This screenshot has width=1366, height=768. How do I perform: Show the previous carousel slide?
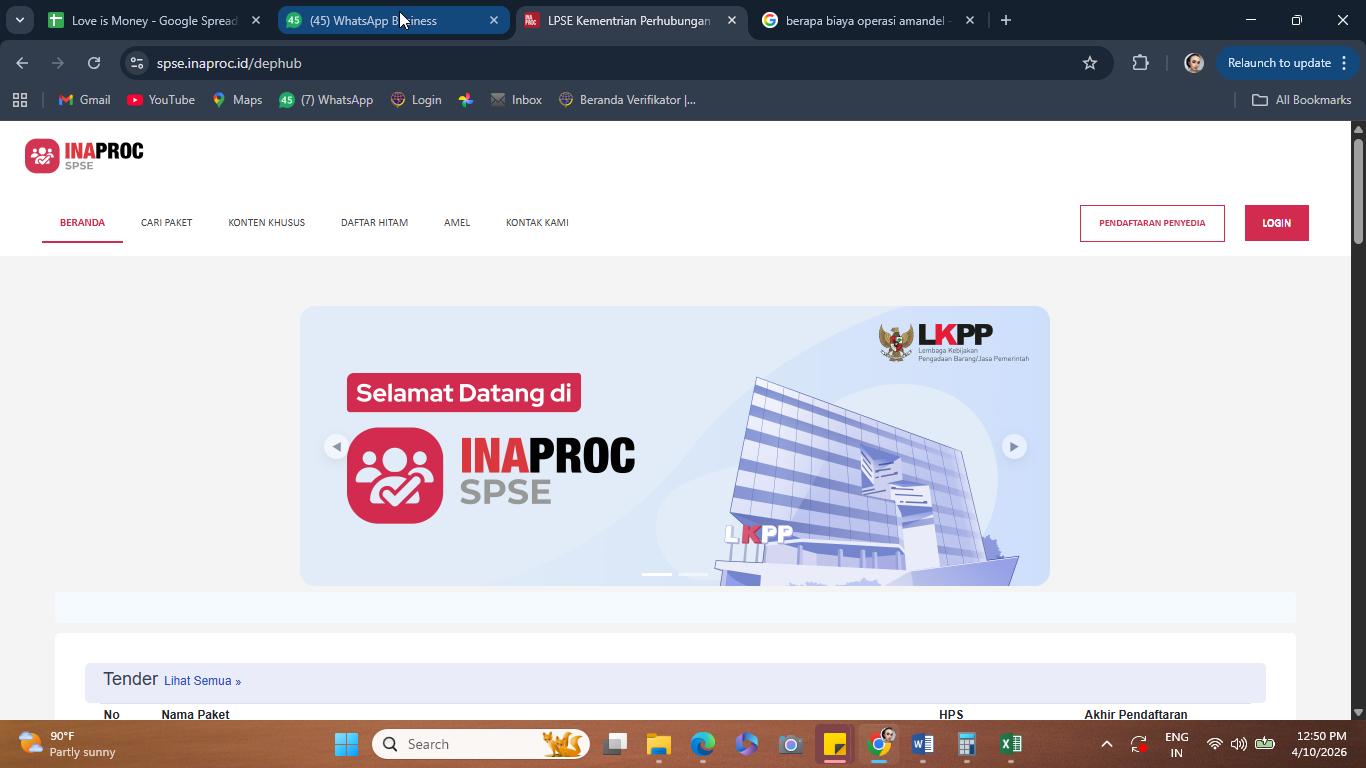click(336, 446)
